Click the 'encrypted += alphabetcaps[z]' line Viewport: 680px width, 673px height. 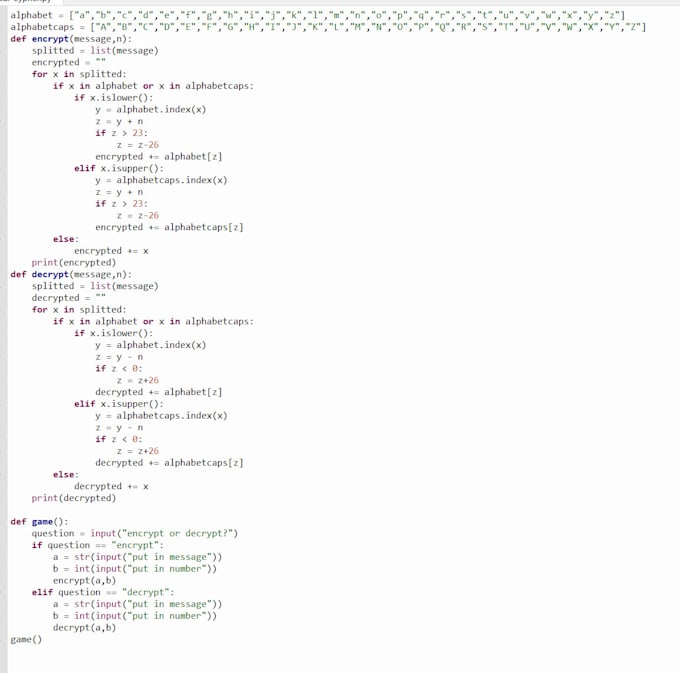coord(169,227)
